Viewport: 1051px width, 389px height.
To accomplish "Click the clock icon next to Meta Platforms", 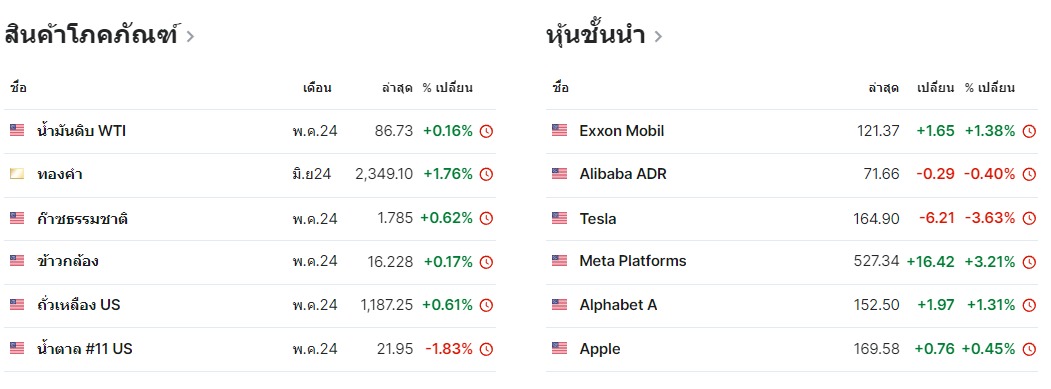I will click(x=1029, y=262).
